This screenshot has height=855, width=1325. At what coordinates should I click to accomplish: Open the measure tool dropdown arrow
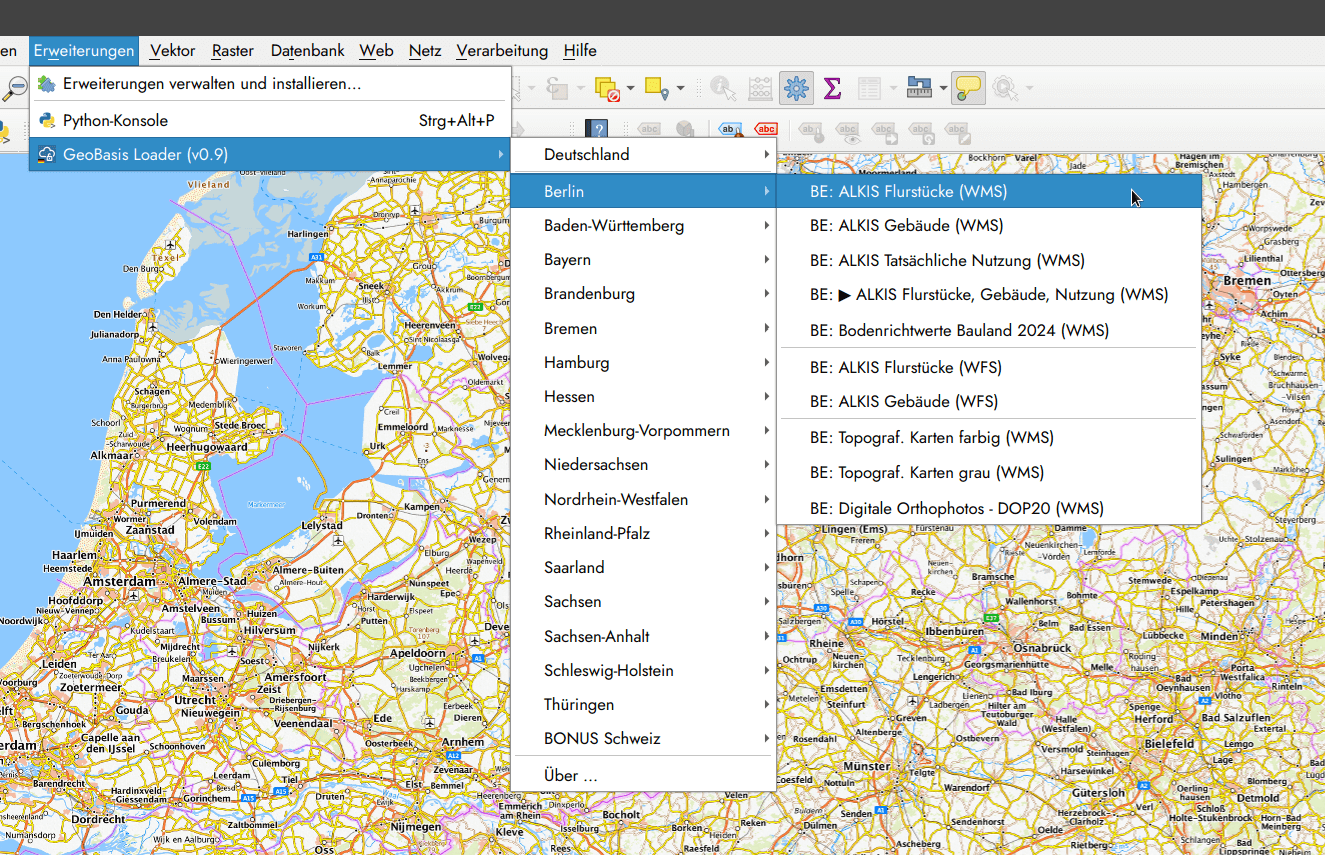[x=943, y=87]
